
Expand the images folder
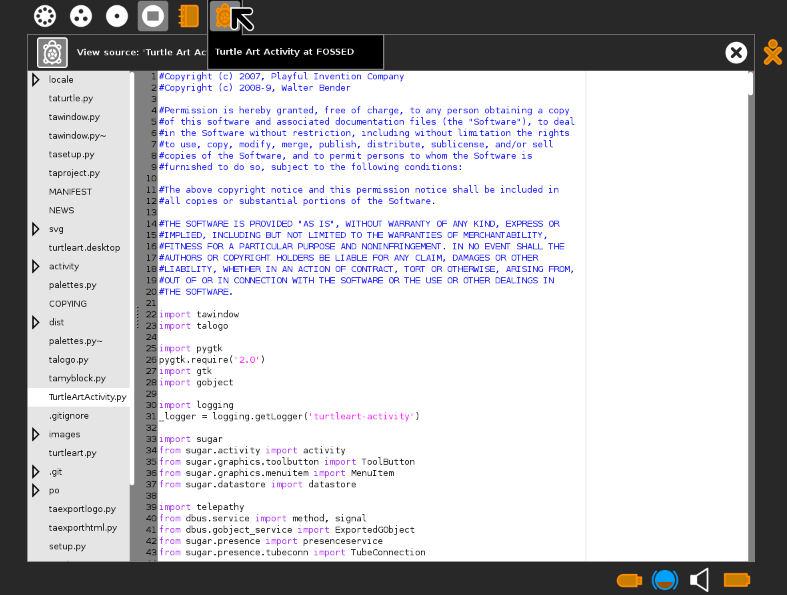coord(36,434)
